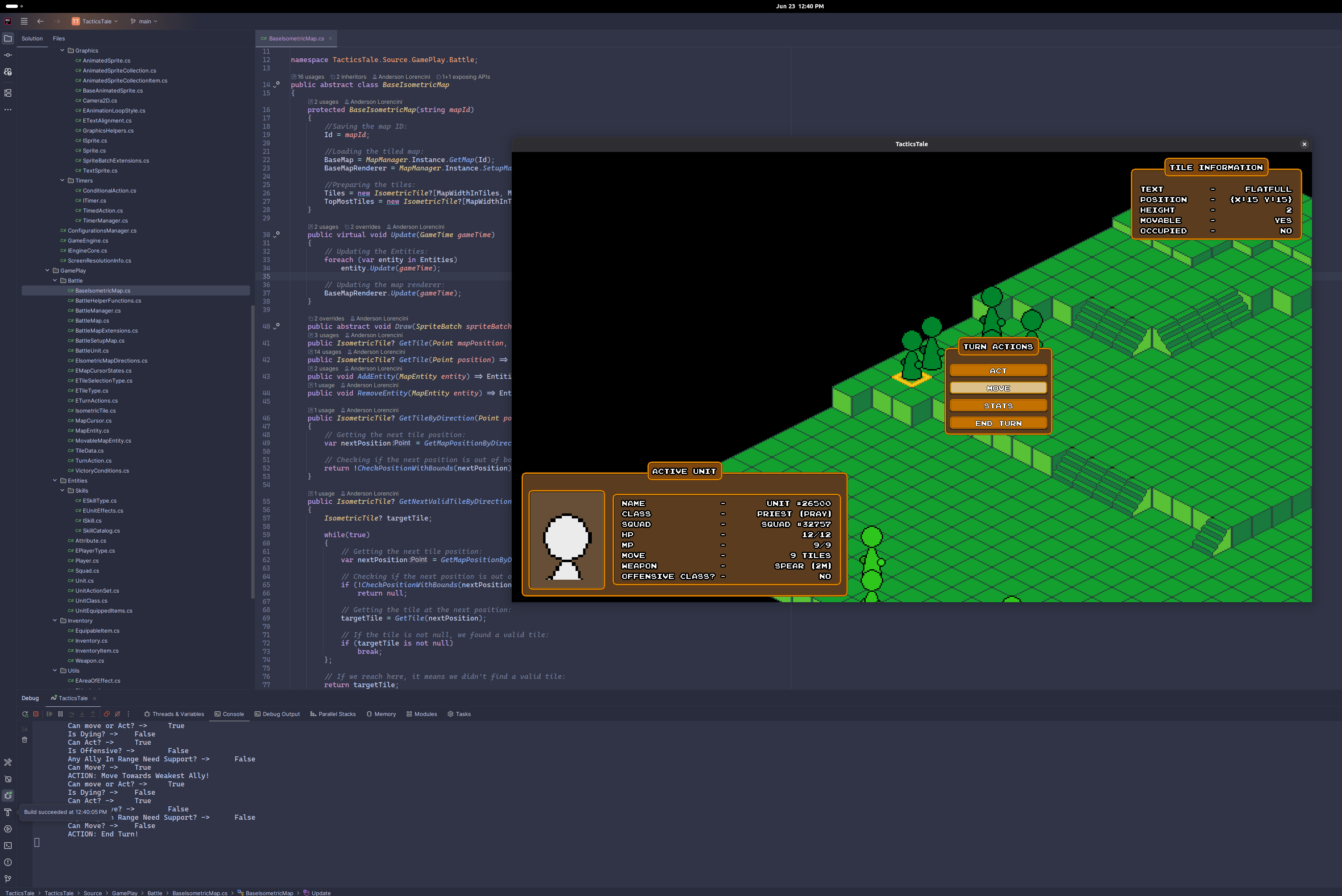1342x896 pixels.
Task: Open the Build hammer tool window
Action: [x=8, y=812]
